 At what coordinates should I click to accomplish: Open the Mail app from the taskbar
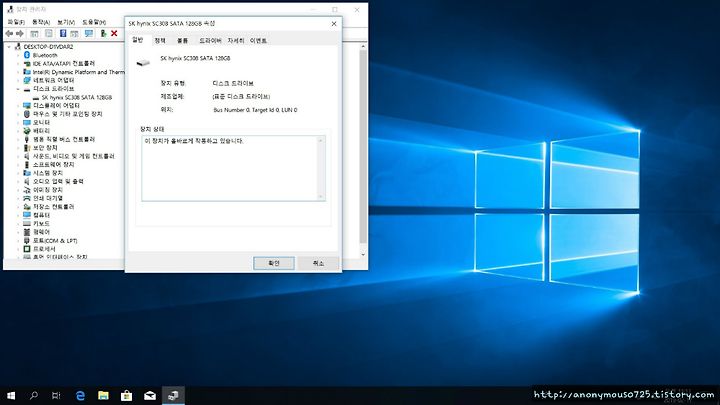[x=150, y=395]
